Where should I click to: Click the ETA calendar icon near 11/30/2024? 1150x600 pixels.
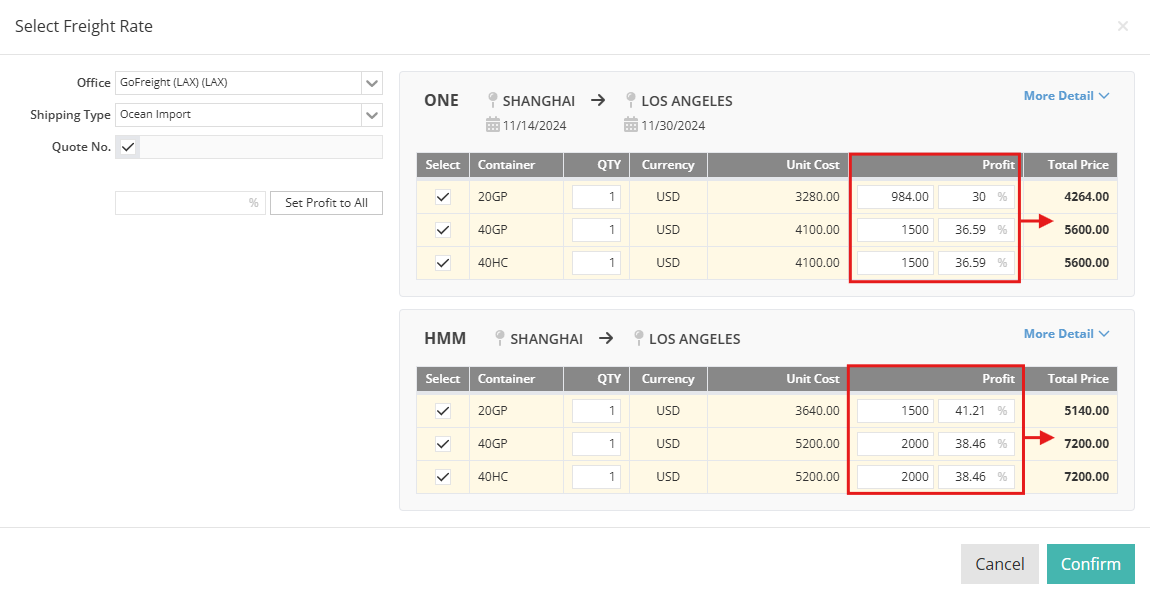pos(631,125)
